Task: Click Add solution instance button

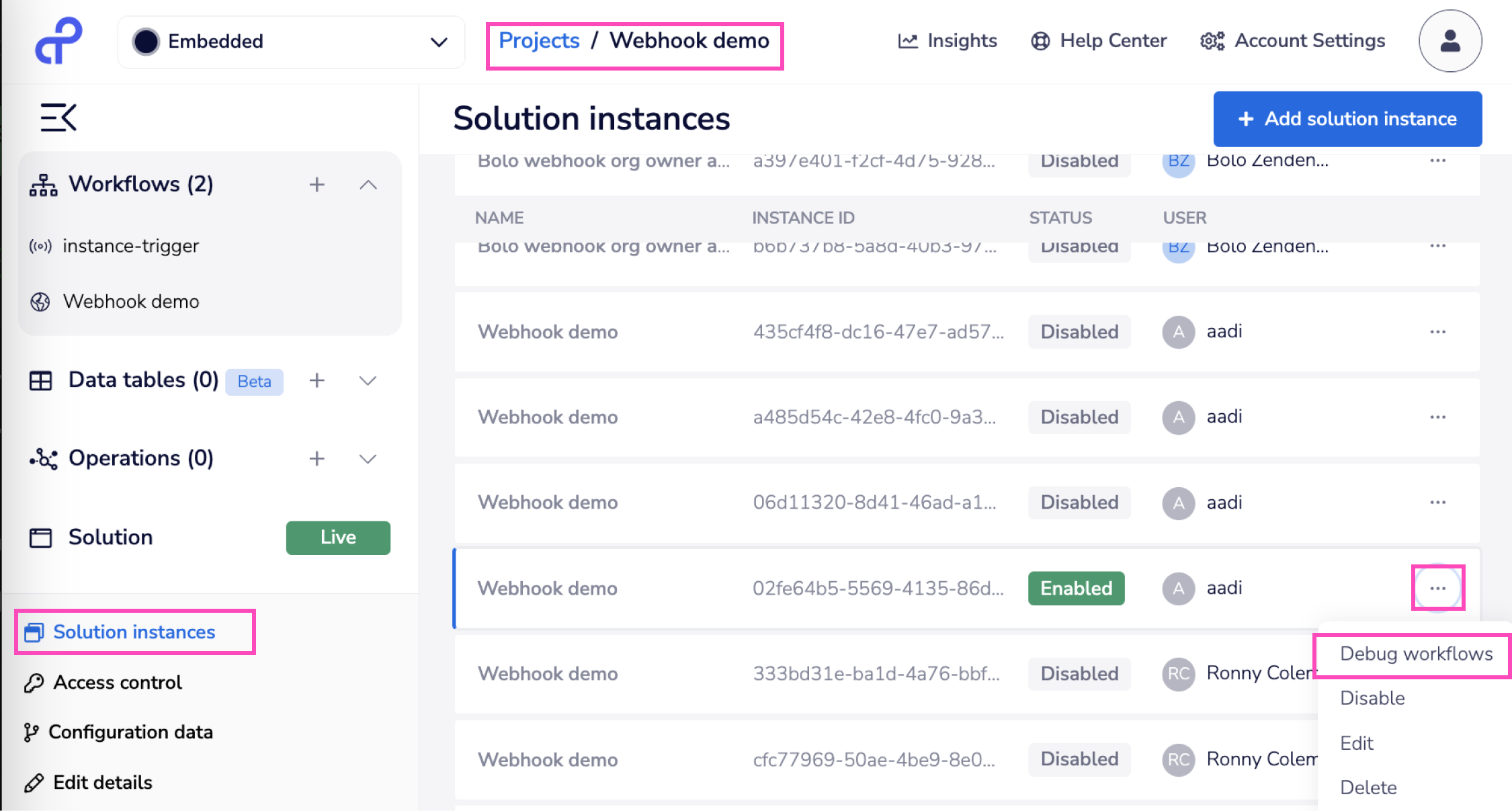Action: (1347, 119)
